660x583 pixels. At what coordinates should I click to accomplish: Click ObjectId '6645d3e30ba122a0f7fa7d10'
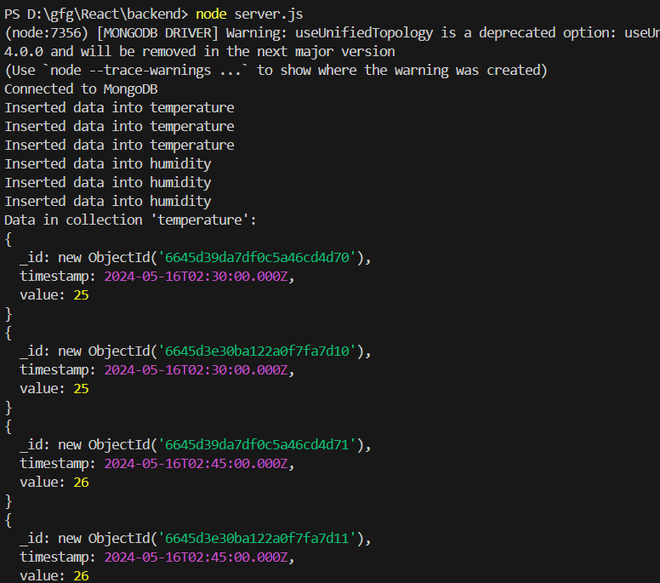[x=257, y=351]
